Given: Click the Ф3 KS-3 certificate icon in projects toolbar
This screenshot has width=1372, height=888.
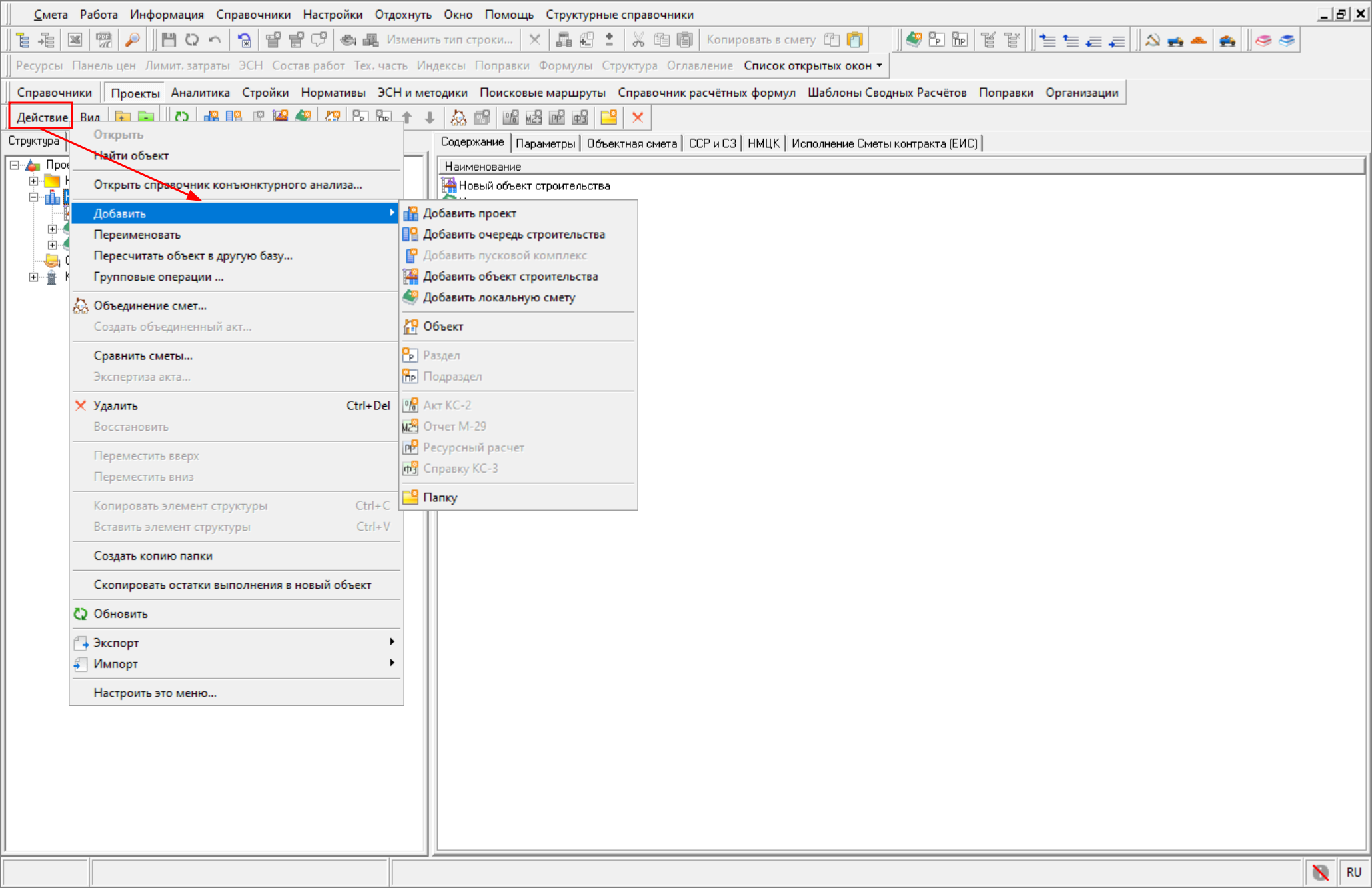Looking at the screenshot, I should tap(580, 117).
